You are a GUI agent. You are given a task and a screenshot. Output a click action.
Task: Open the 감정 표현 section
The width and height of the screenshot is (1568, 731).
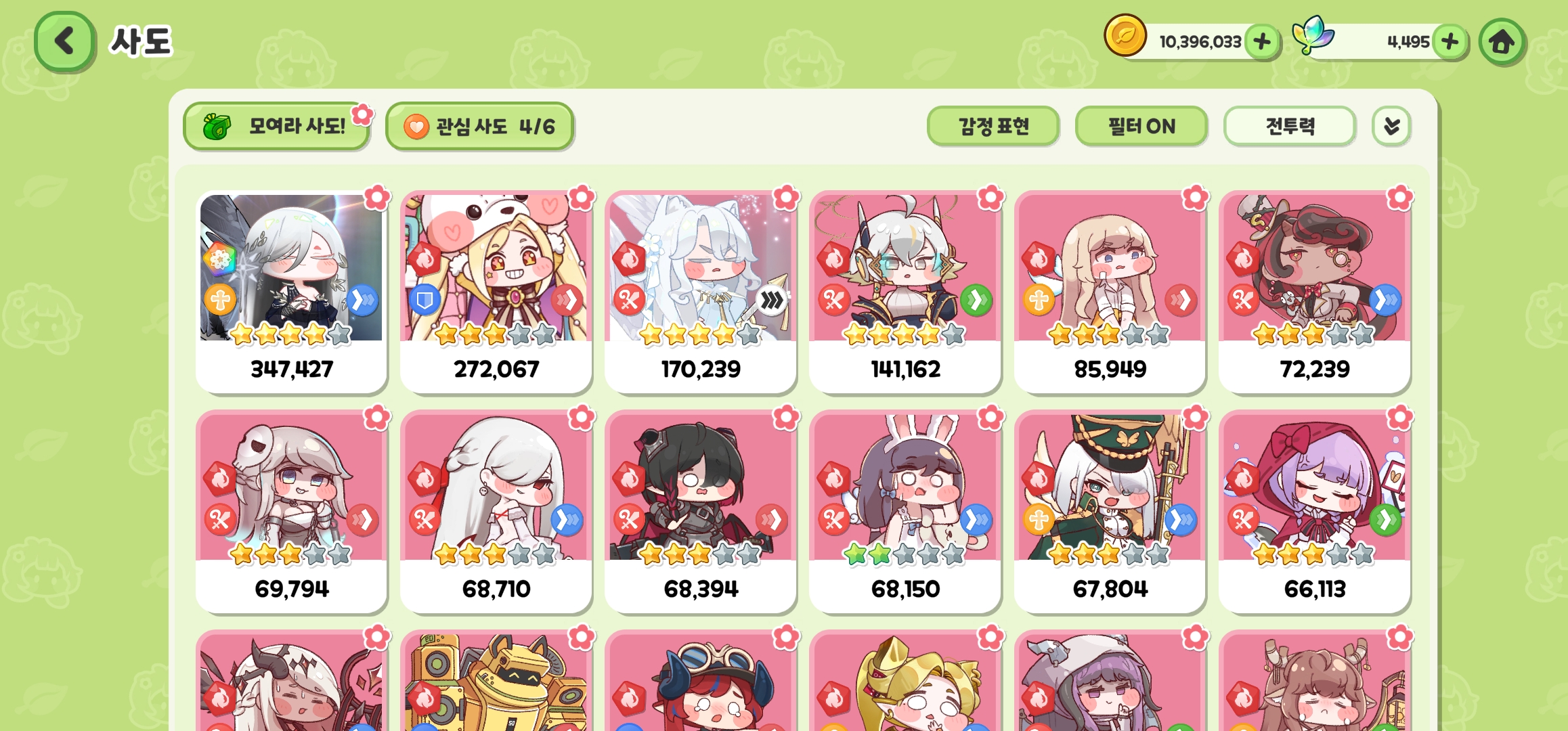993,126
